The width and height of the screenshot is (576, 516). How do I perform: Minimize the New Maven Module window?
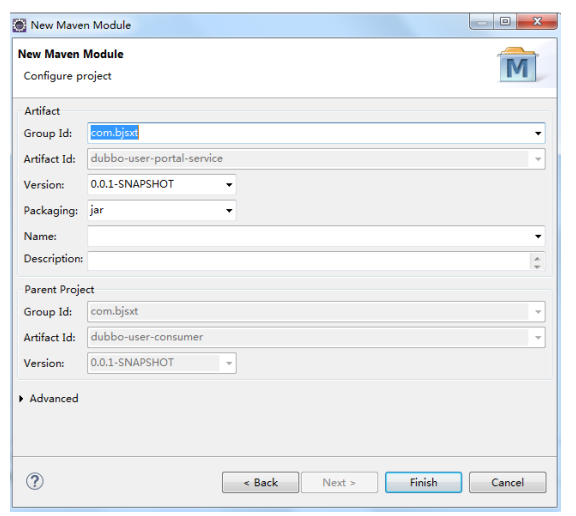coord(482,22)
